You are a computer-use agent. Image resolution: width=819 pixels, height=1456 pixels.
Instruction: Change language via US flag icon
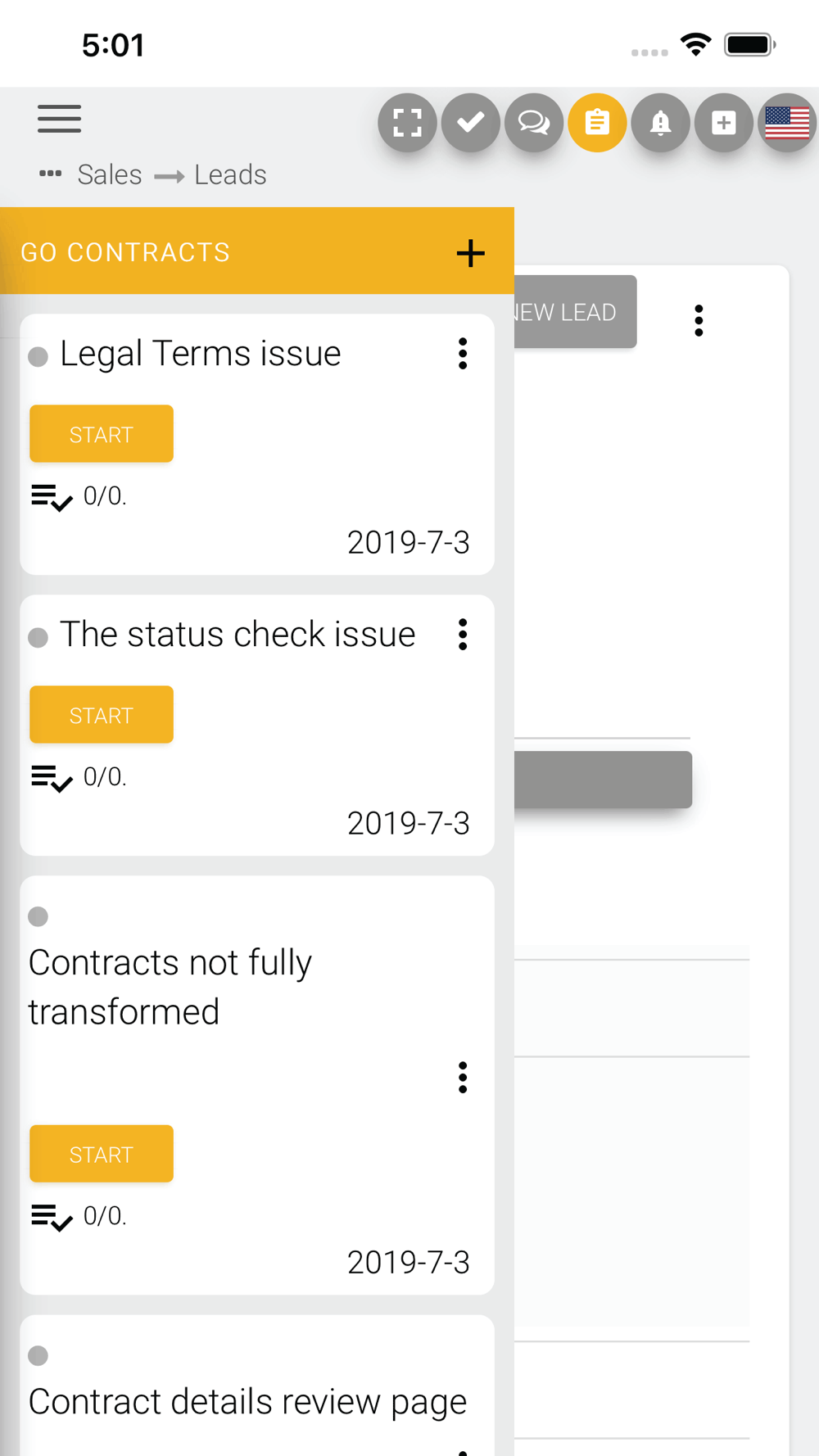[786, 123]
